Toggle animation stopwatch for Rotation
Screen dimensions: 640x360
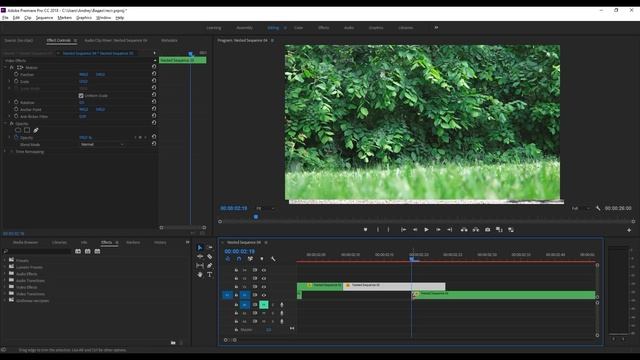tap(16, 102)
